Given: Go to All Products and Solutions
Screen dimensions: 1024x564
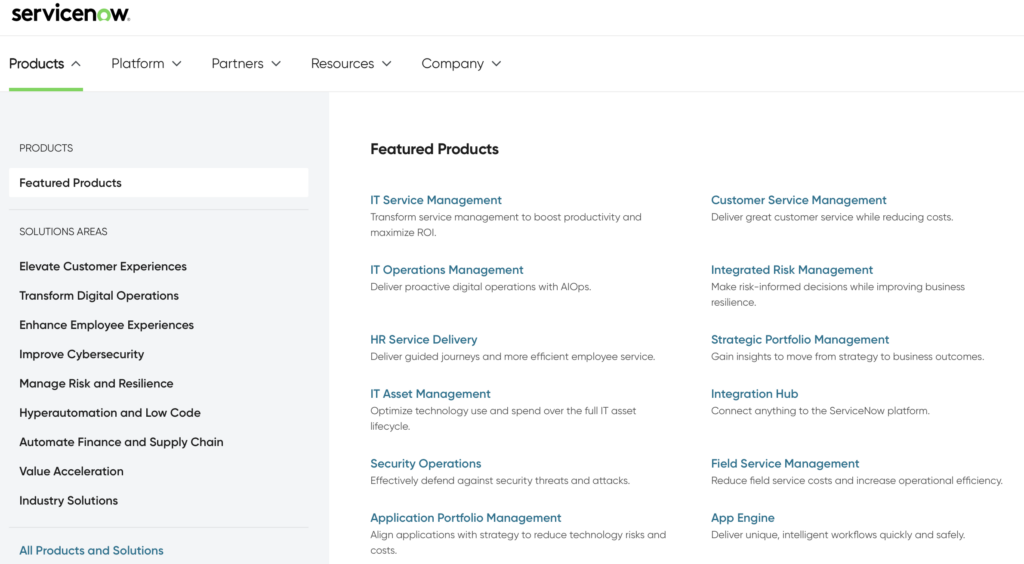Looking at the screenshot, I should [x=91, y=551].
